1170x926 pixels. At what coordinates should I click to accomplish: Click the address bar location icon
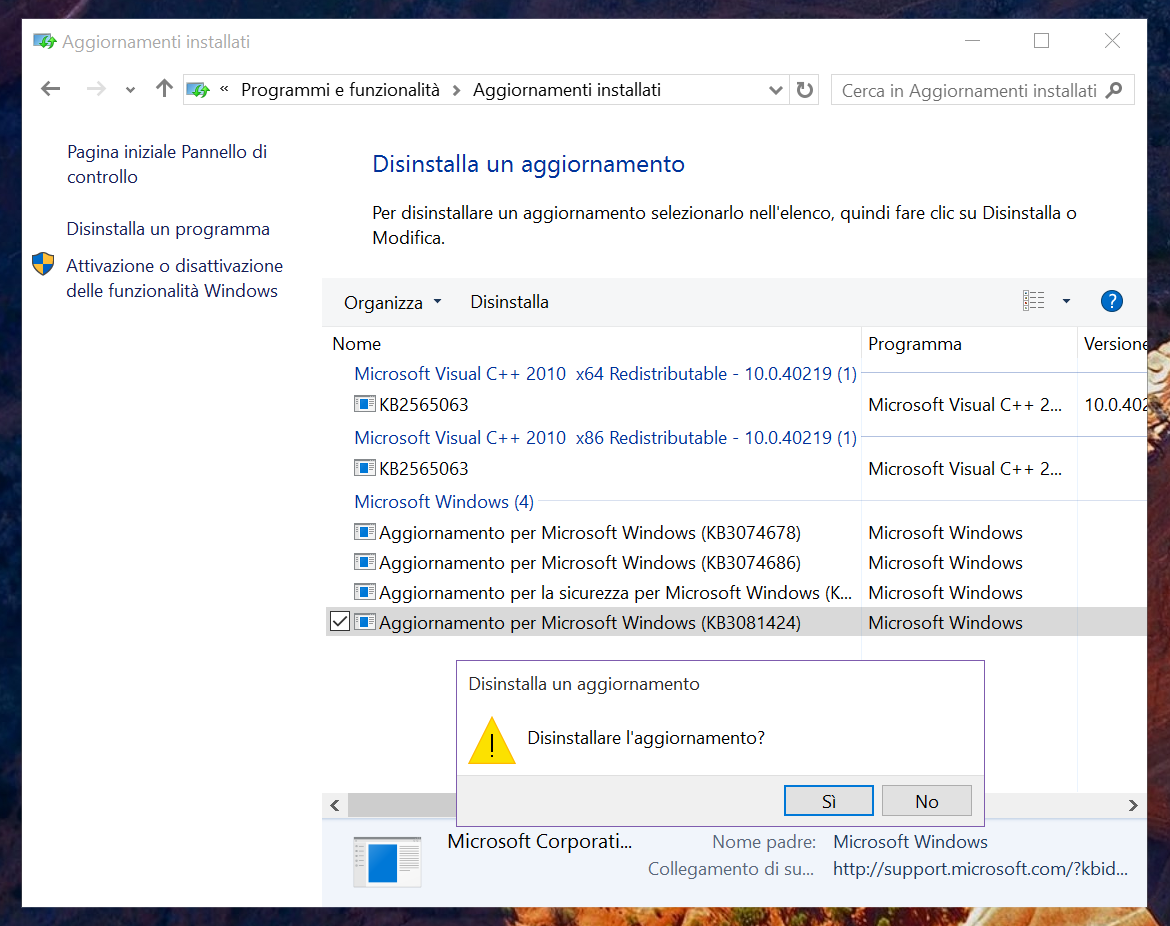point(198,90)
